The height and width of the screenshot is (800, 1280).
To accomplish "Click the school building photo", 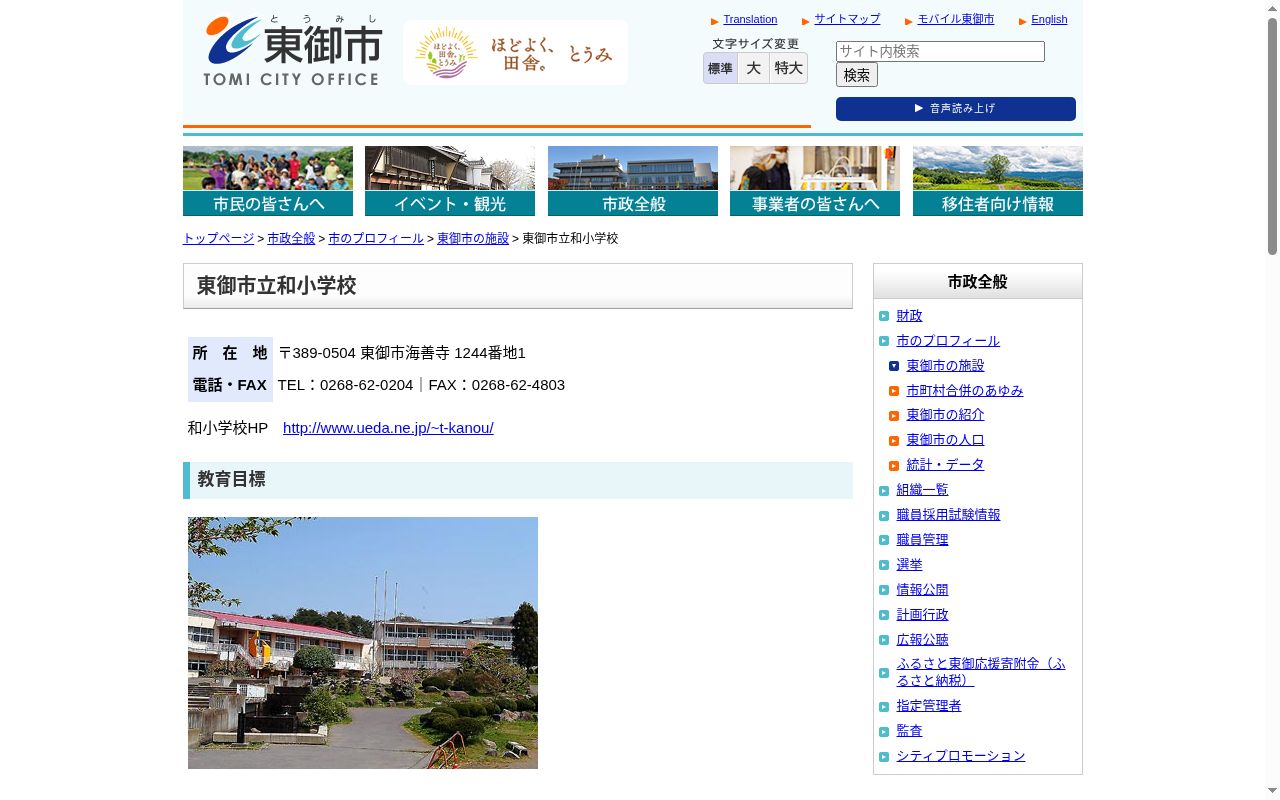I will (363, 643).
